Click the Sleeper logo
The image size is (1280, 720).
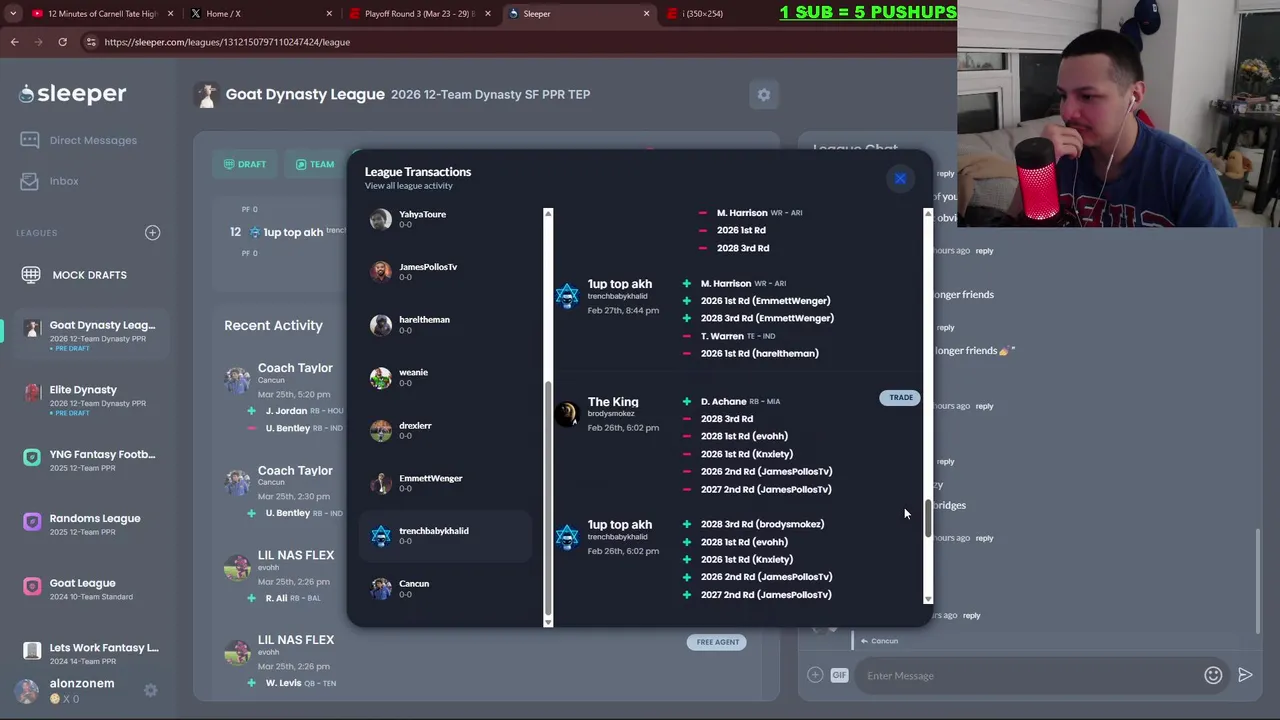(72, 94)
